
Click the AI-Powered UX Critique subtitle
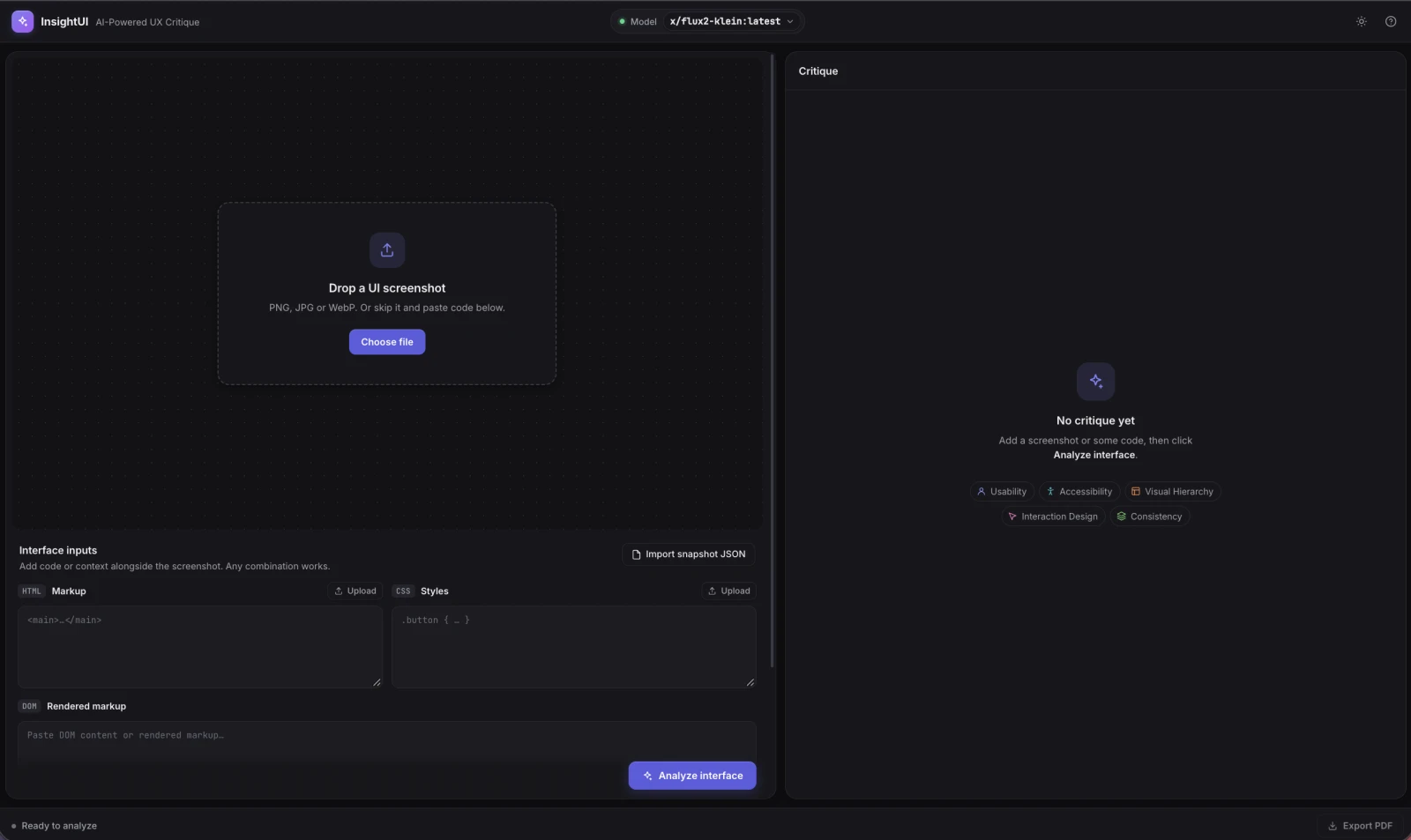tap(147, 22)
